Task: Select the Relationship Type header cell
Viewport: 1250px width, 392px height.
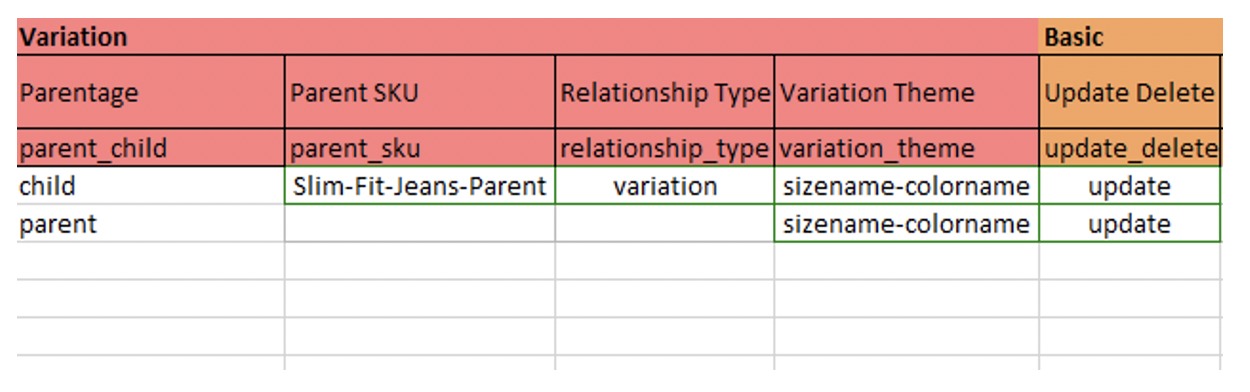Action: coord(665,92)
